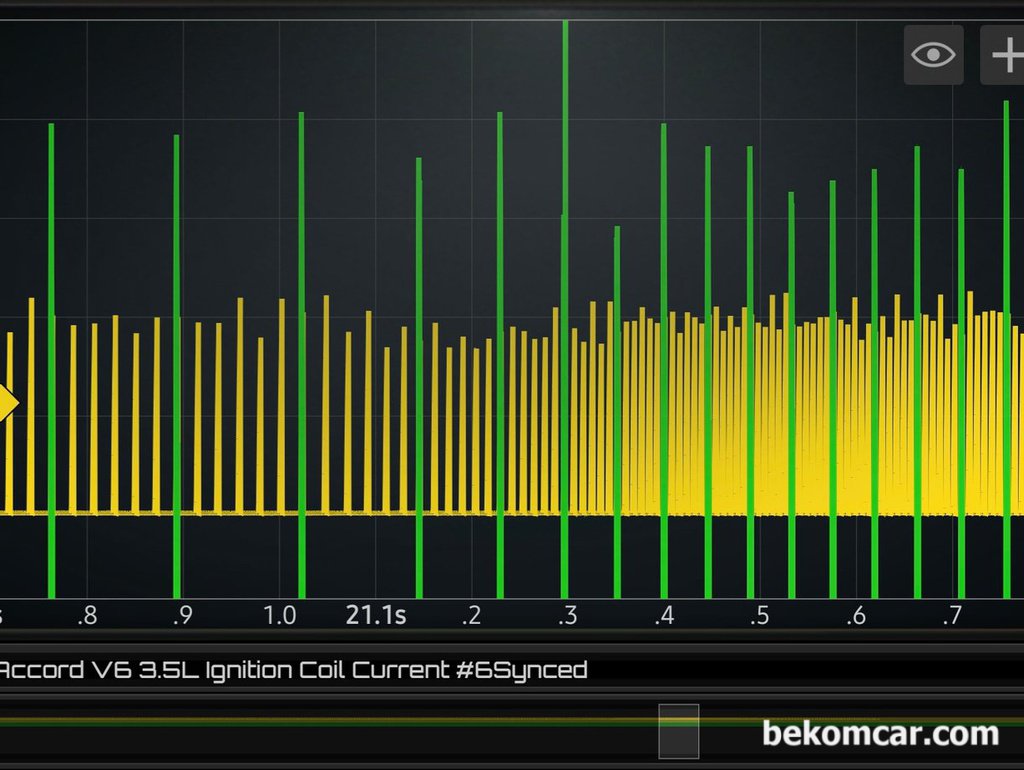Click the .6 tick on time axis
The height and width of the screenshot is (770, 1024).
855,615
